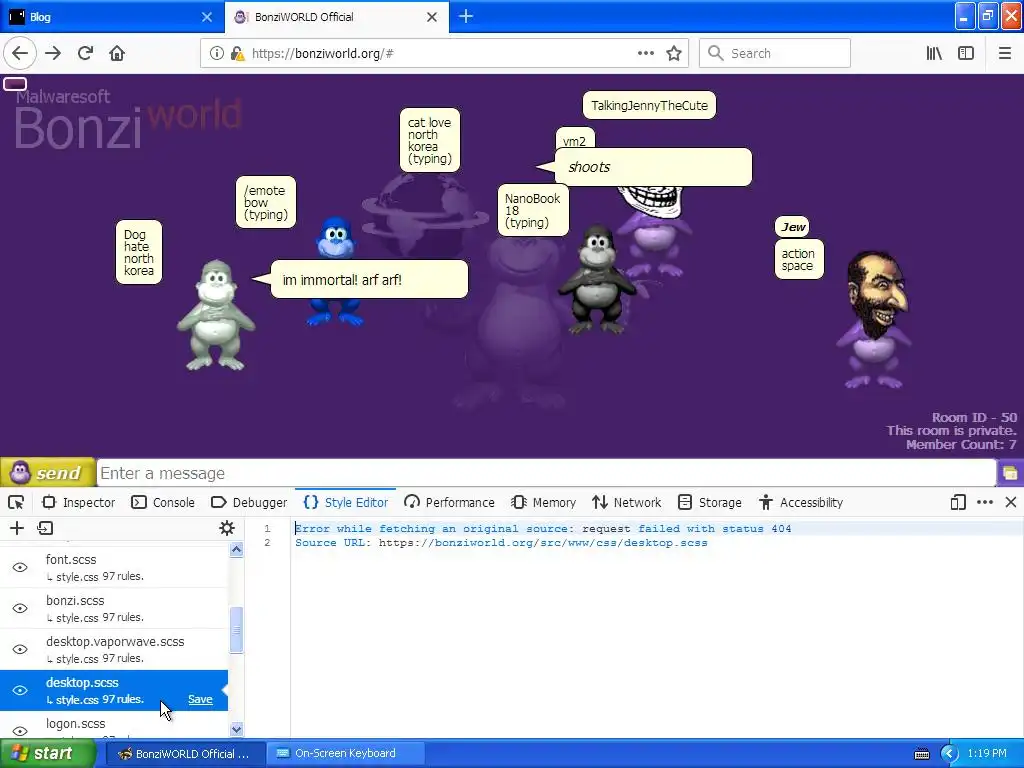Switch to the Console tab
The width and height of the screenshot is (1024, 768).
point(163,502)
